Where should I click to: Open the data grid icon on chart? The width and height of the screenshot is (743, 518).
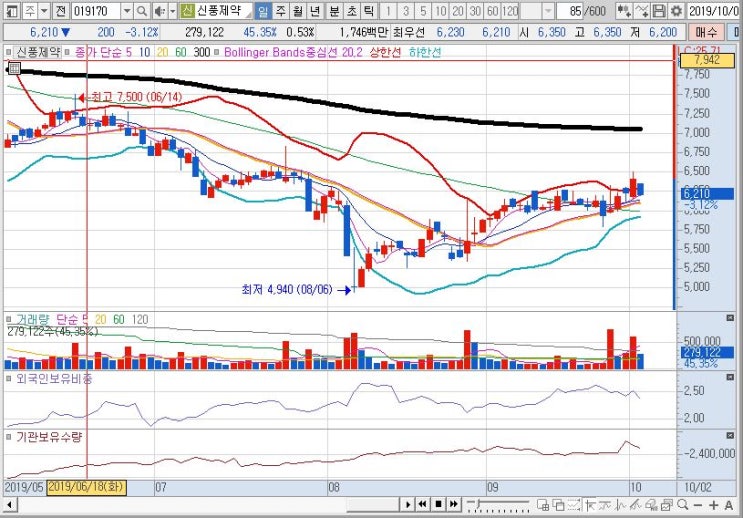click(14, 68)
